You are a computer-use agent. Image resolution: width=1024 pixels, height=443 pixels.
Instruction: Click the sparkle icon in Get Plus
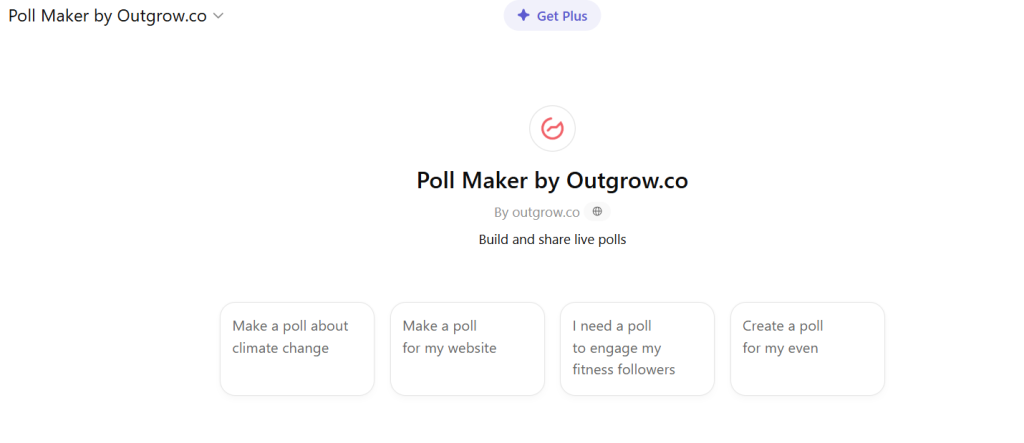523,16
